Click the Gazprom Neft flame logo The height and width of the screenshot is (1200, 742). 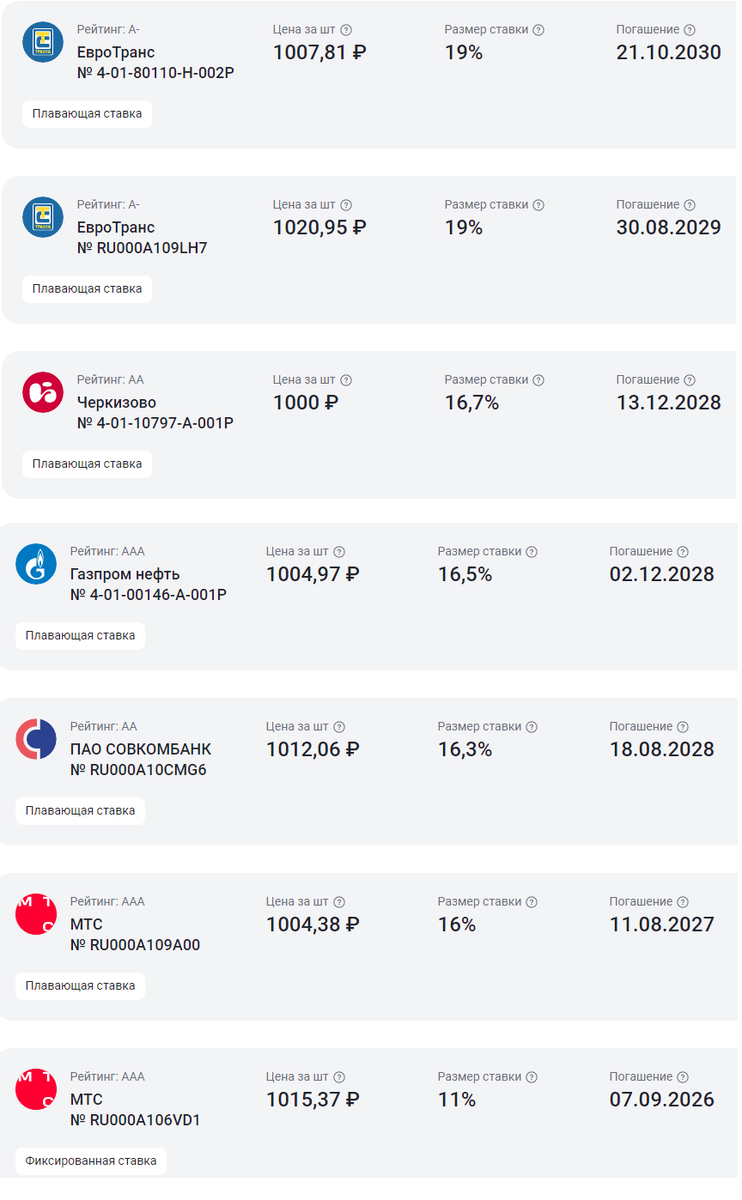36,564
